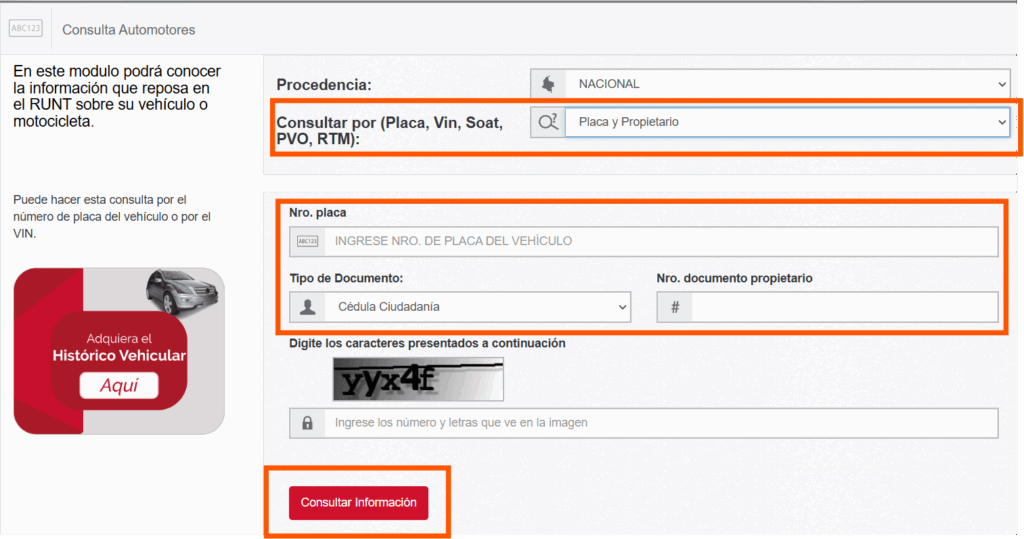Open the Cédula Ciudadanía document type dropdown

coord(478,307)
